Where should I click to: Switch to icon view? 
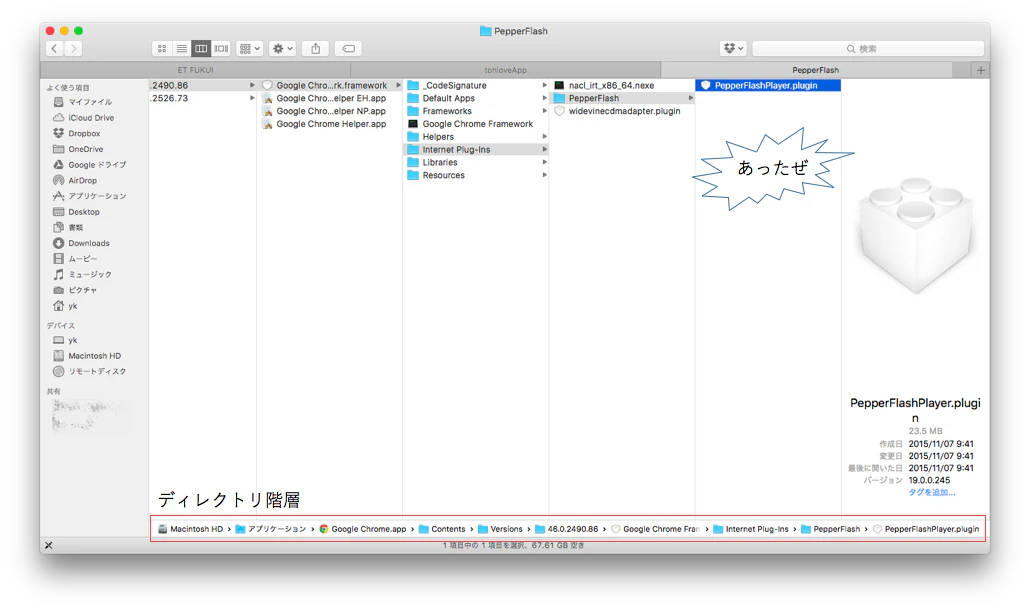[x=162, y=49]
